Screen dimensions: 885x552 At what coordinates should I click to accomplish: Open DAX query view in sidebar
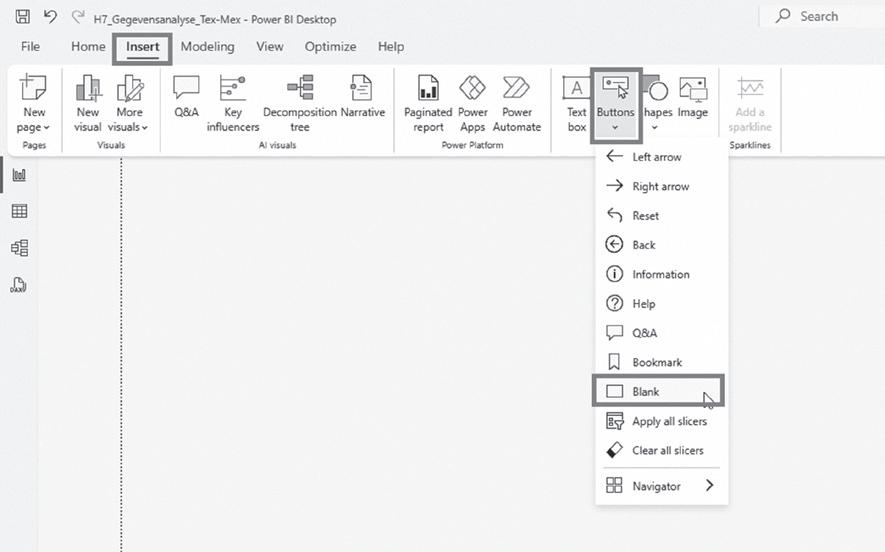click(x=19, y=285)
